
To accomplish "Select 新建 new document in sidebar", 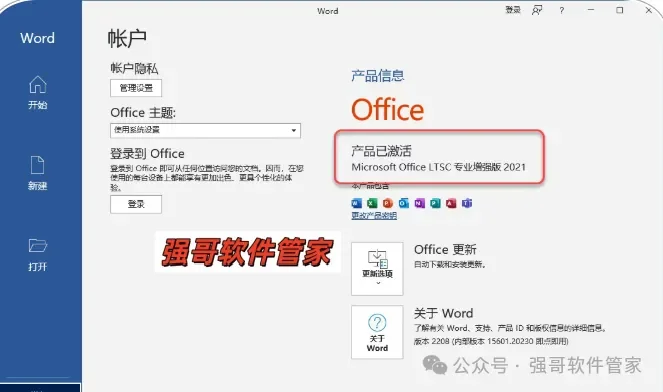I will (x=38, y=173).
